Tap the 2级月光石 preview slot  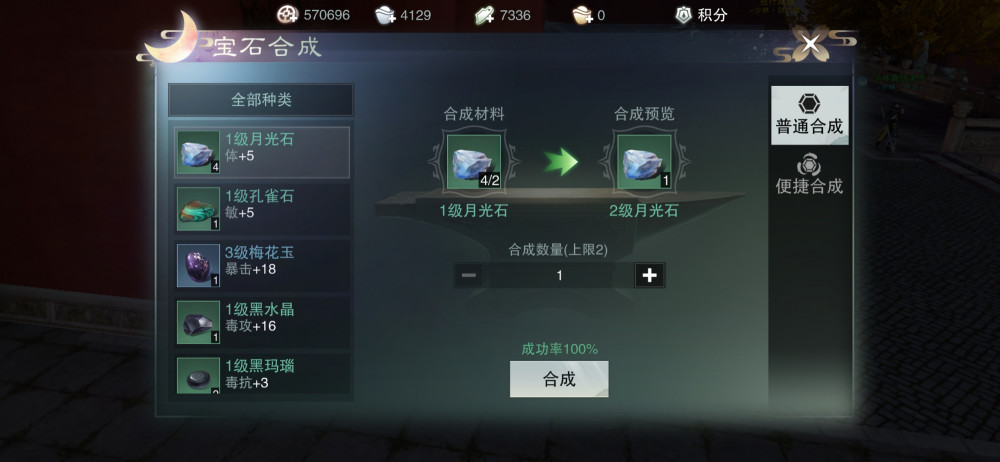(644, 162)
